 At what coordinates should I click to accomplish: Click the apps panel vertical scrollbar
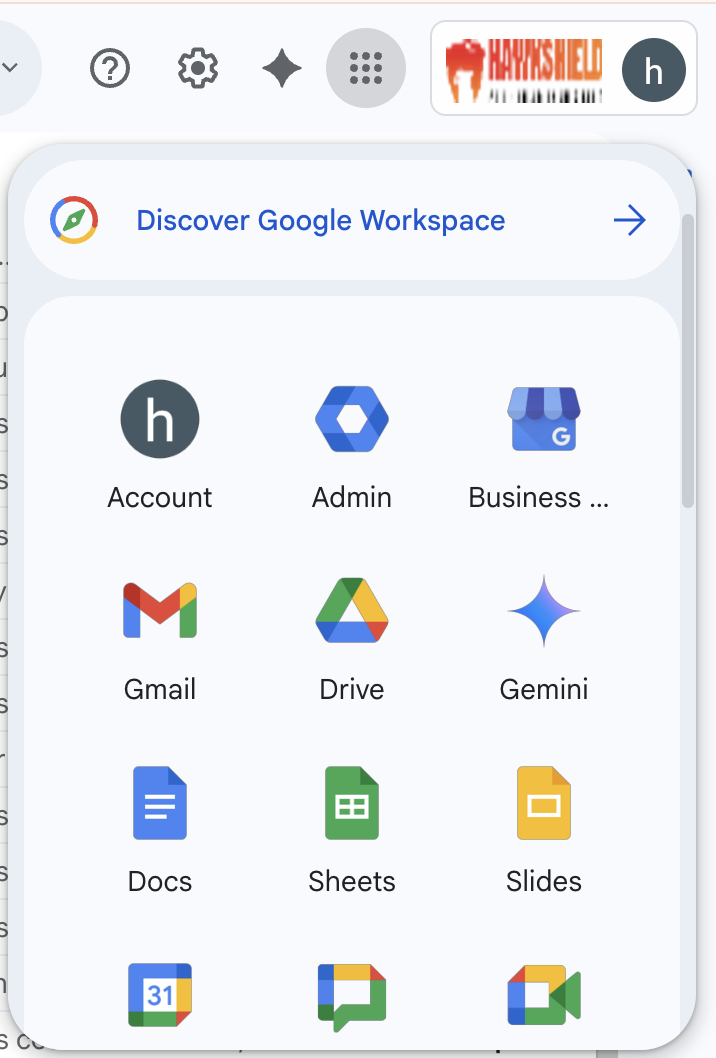click(x=688, y=360)
